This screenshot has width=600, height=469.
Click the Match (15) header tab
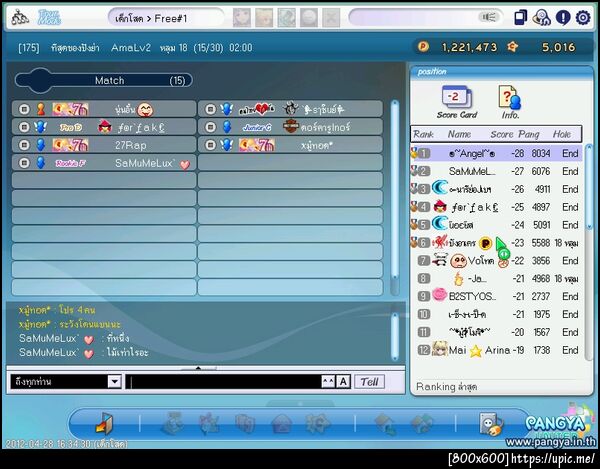tap(104, 80)
